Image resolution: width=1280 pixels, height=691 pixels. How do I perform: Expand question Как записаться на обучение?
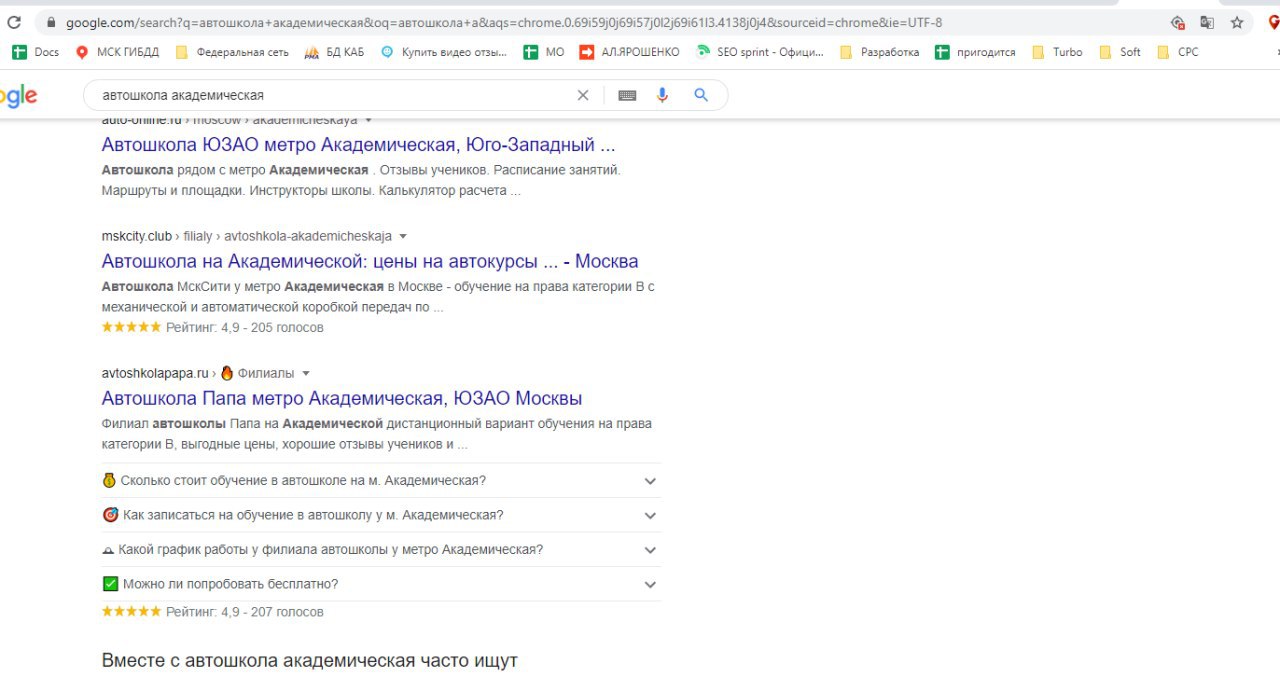[381, 515]
